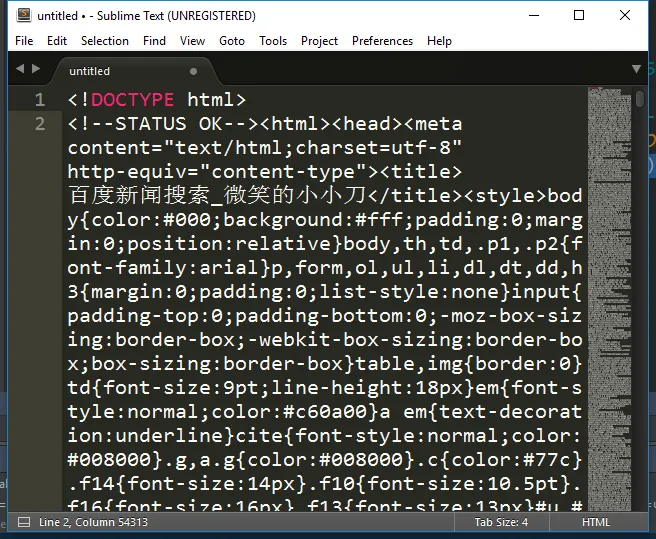Screen dimensions: 656x539
Task: Click the text #c60a00 in code
Action: [x=325, y=412]
